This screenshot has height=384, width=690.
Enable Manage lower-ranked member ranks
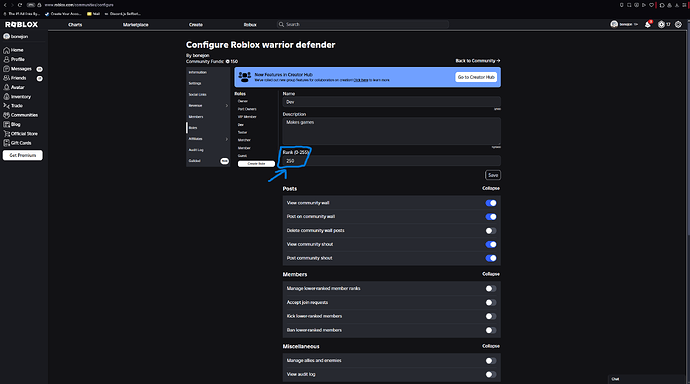coord(491,289)
